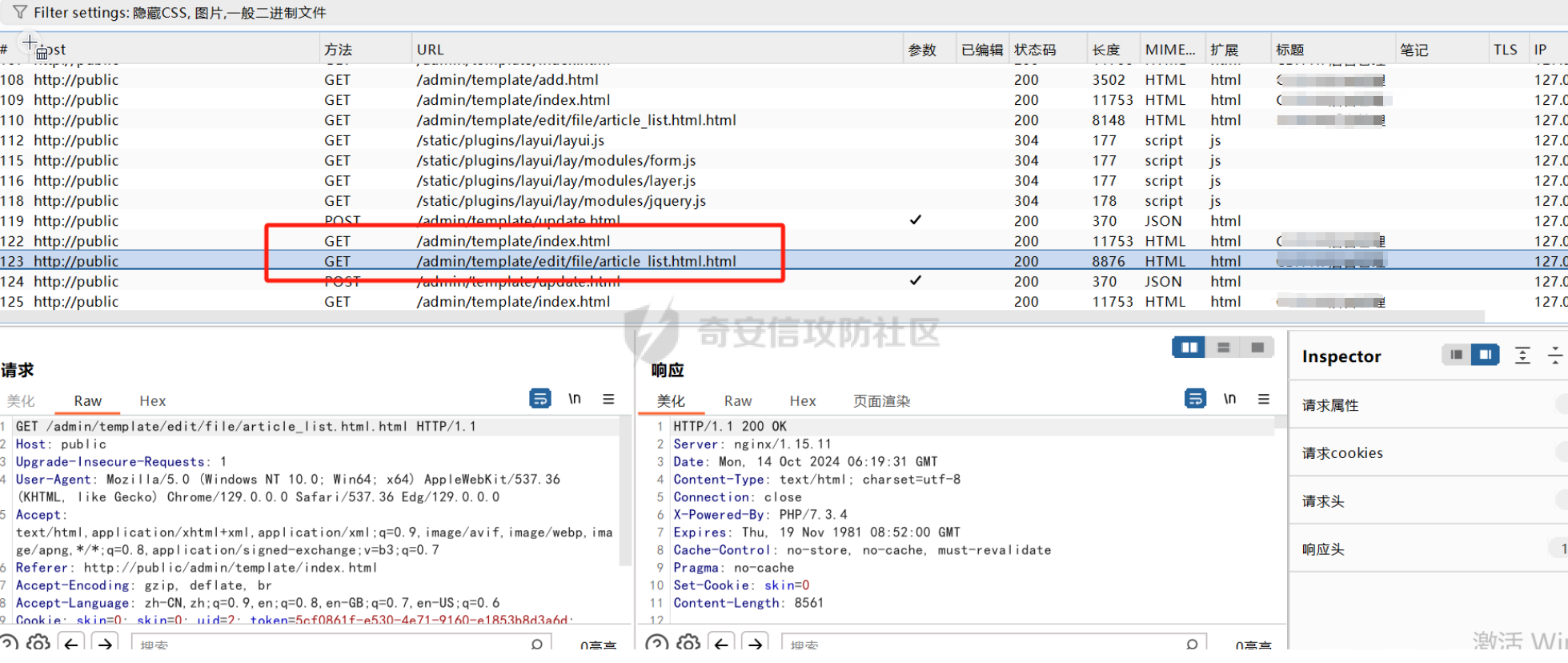1568x663 pixels.
Task: Sort table by 标题 column
Action: pos(1333,50)
